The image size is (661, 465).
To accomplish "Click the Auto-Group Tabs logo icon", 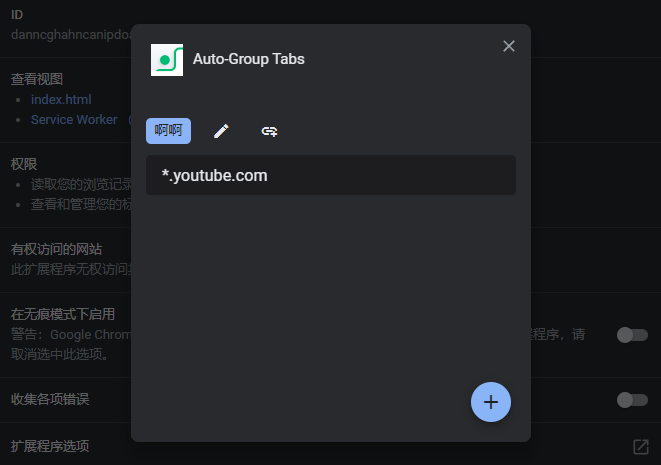I will click(x=167, y=60).
